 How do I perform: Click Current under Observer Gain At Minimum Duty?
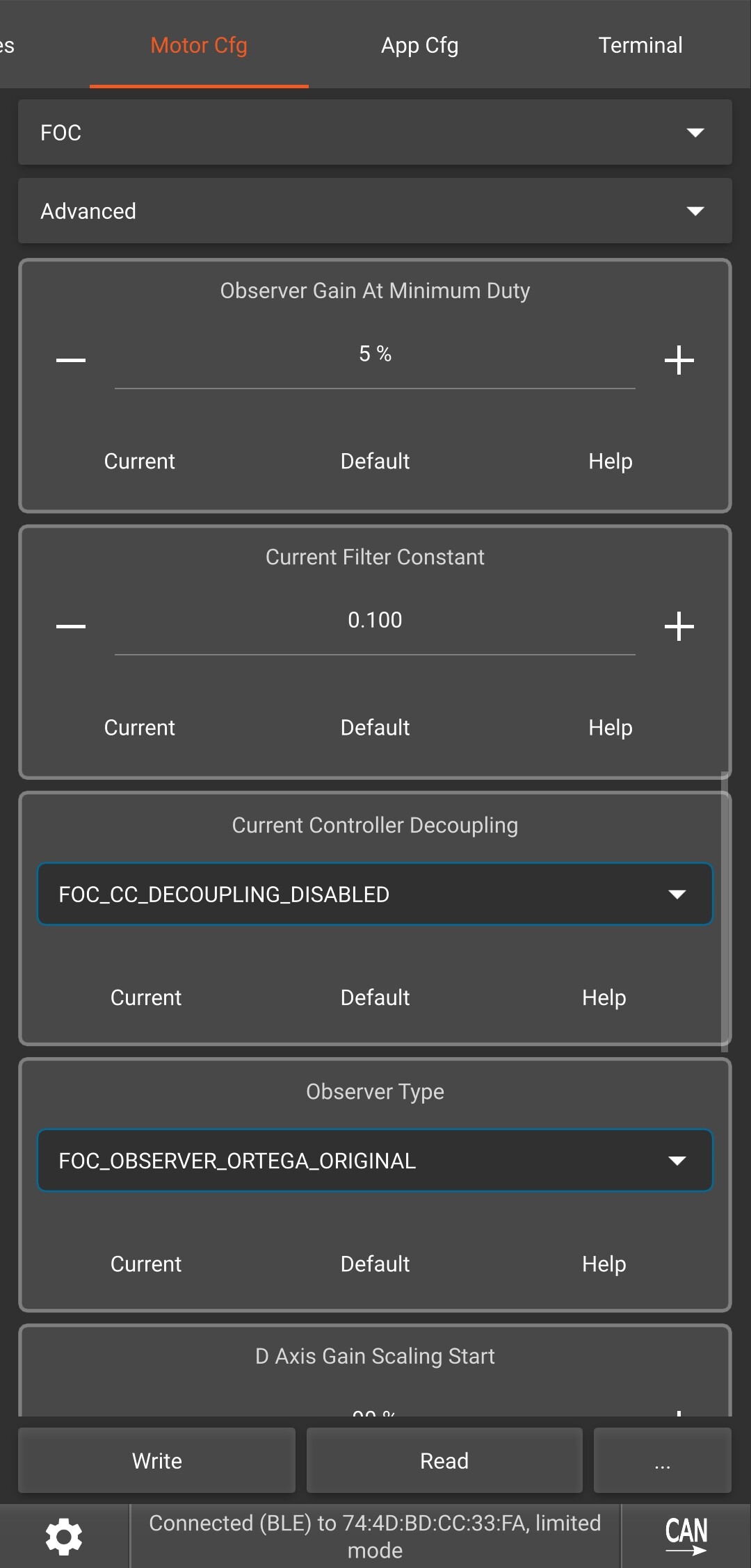coord(140,461)
